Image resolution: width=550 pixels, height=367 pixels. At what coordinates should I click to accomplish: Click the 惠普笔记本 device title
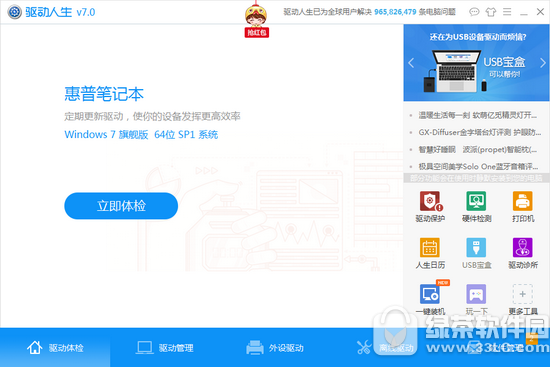(x=104, y=94)
